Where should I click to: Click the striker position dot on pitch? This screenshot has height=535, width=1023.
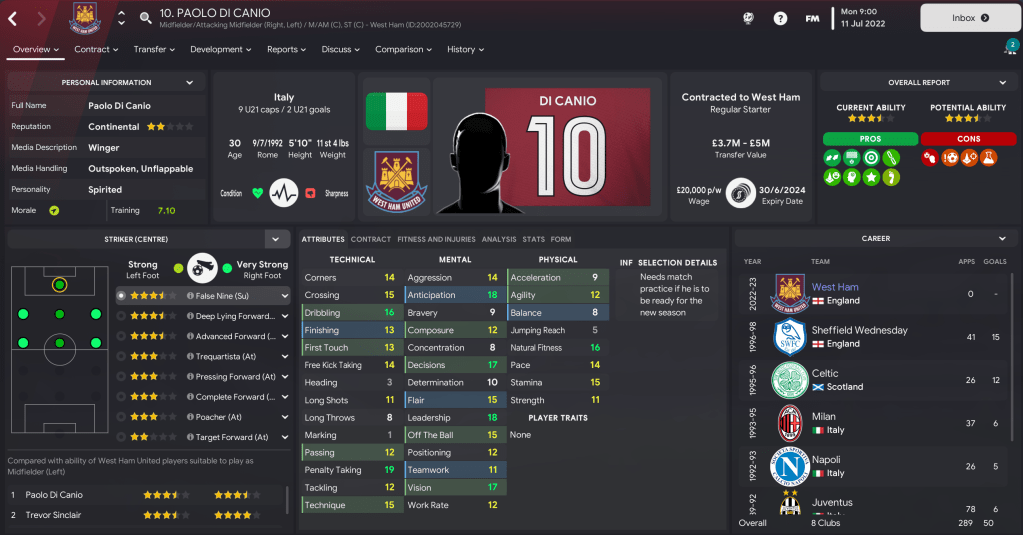click(59, 285)
